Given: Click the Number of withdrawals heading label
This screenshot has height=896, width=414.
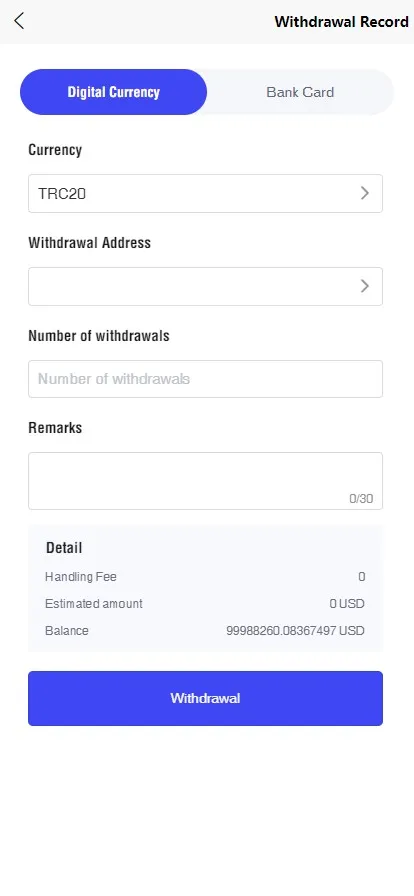Looking at the screenshot, I should click(99, 335).
